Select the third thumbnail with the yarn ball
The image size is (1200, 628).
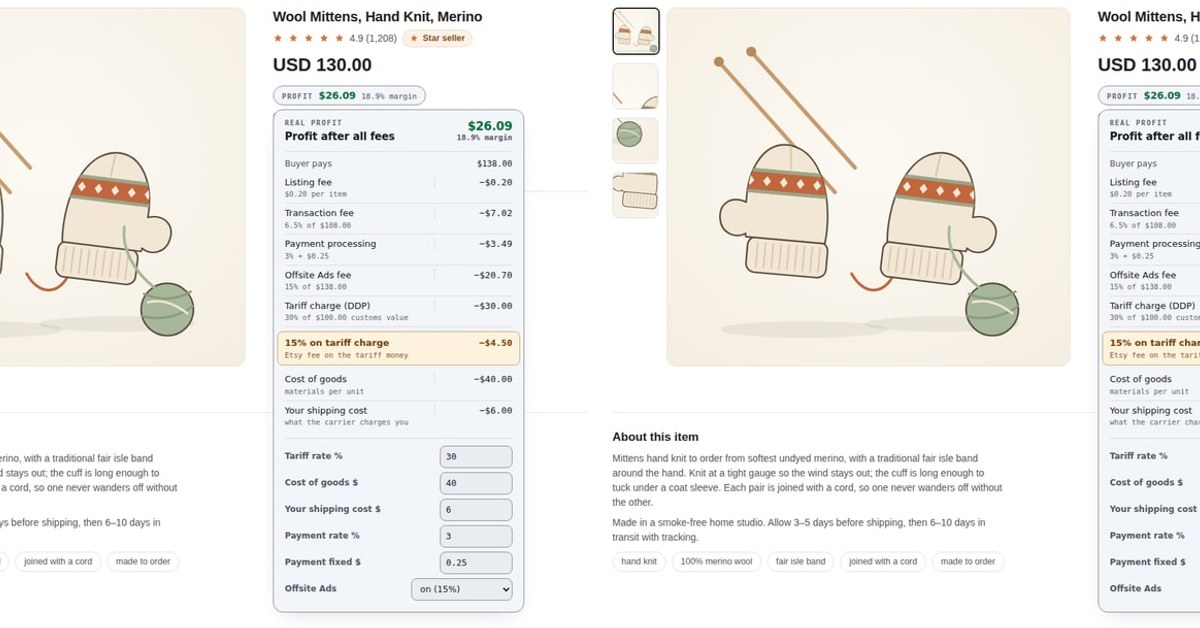[x=635, y=141]
